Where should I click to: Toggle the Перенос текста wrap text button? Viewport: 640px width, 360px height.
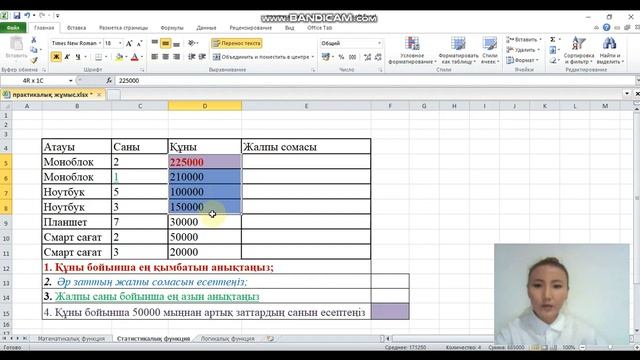(x=237, y=43)
